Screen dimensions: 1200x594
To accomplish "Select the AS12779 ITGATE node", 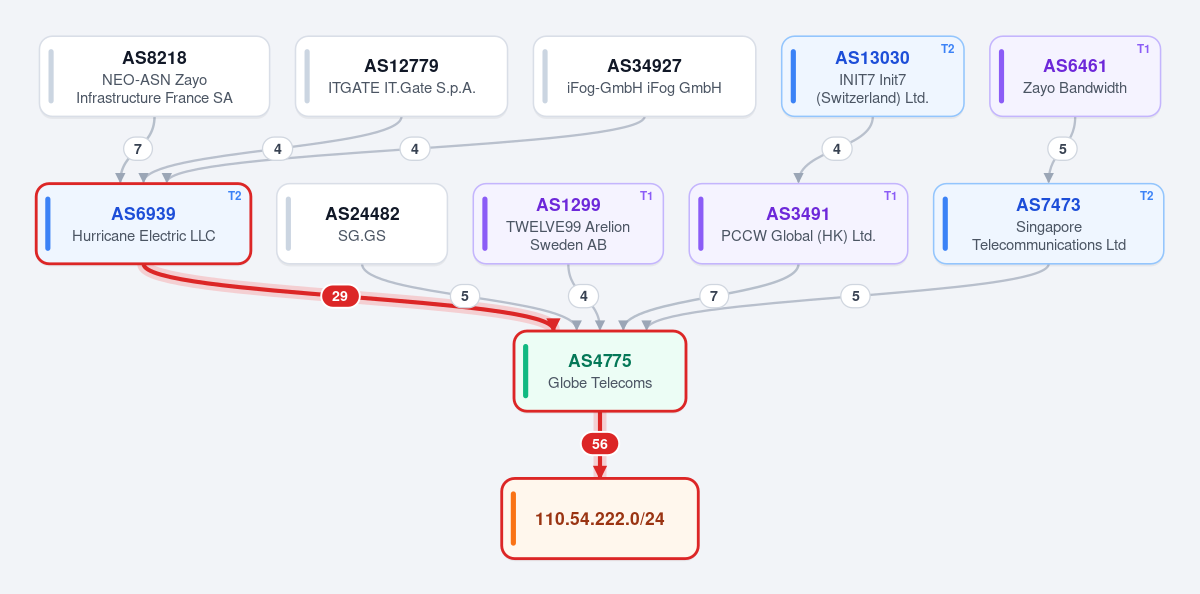I will click(401, 77).
